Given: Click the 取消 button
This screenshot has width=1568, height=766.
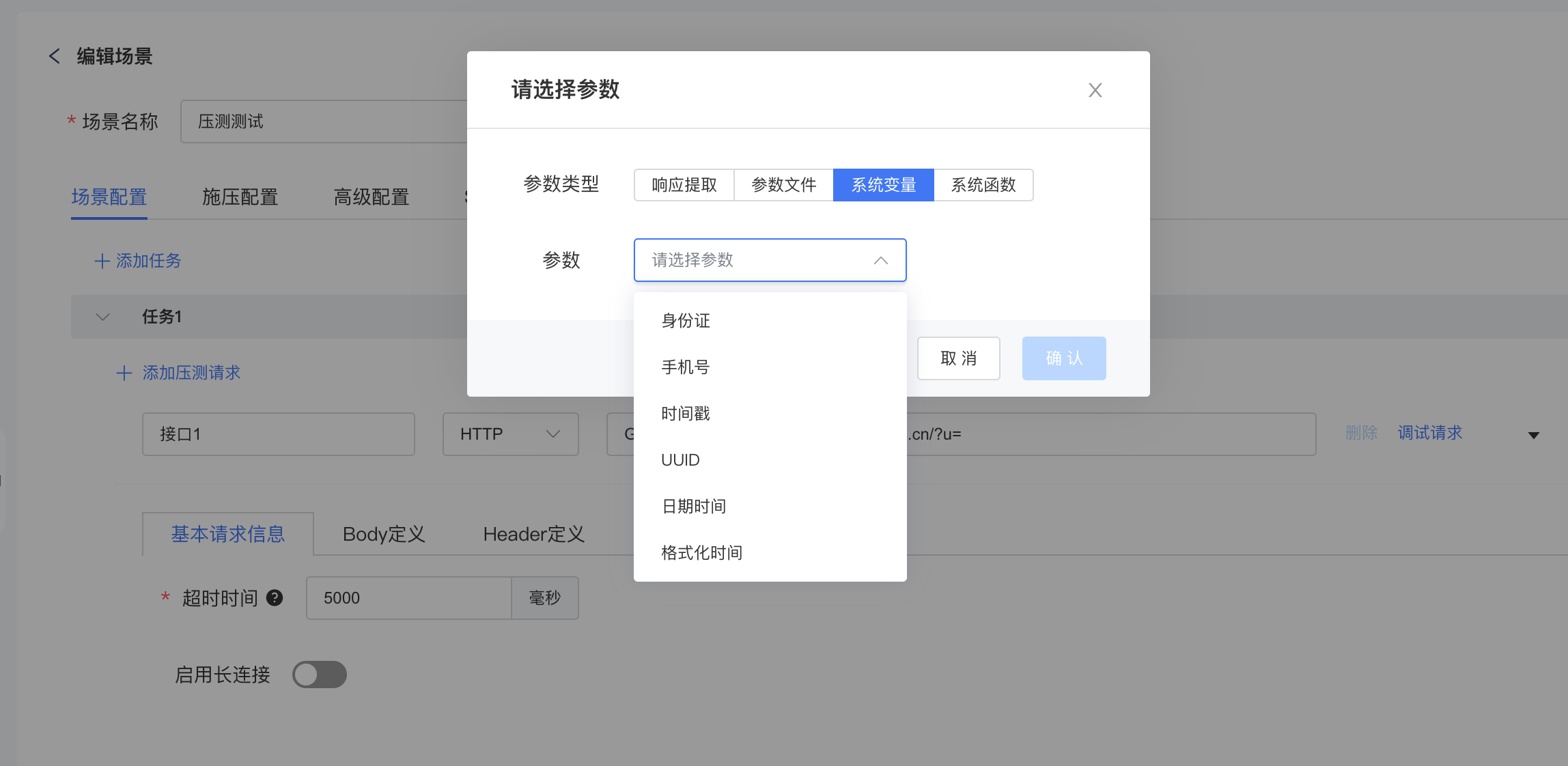Looking at the screenshot, I should pyautogui.click(x=958, y=358).
